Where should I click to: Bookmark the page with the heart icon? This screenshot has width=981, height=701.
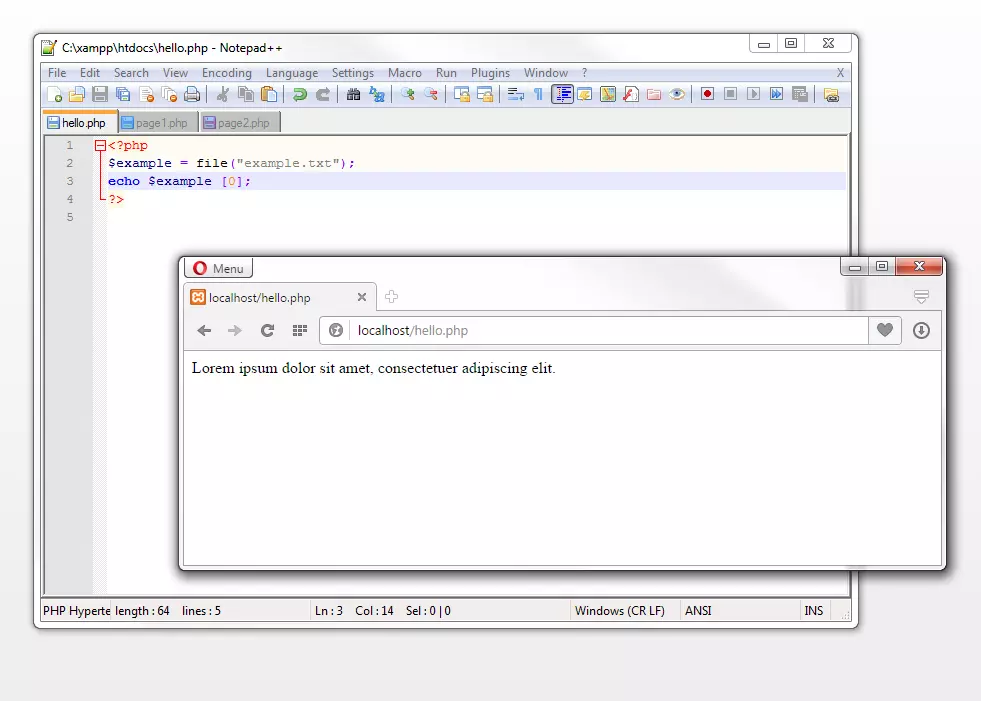pyautogui.click(x=884, y=330)
